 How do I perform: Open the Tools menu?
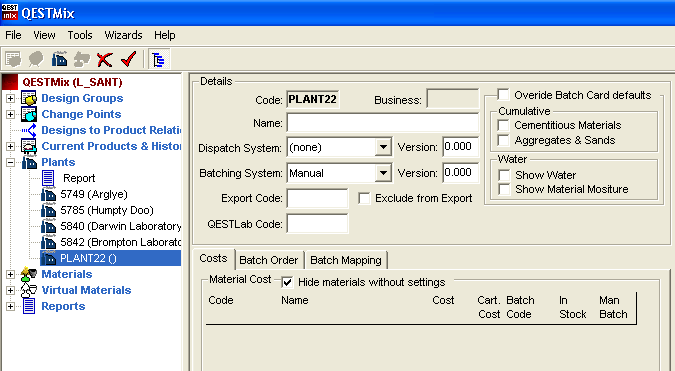click(x=80, y=35)
